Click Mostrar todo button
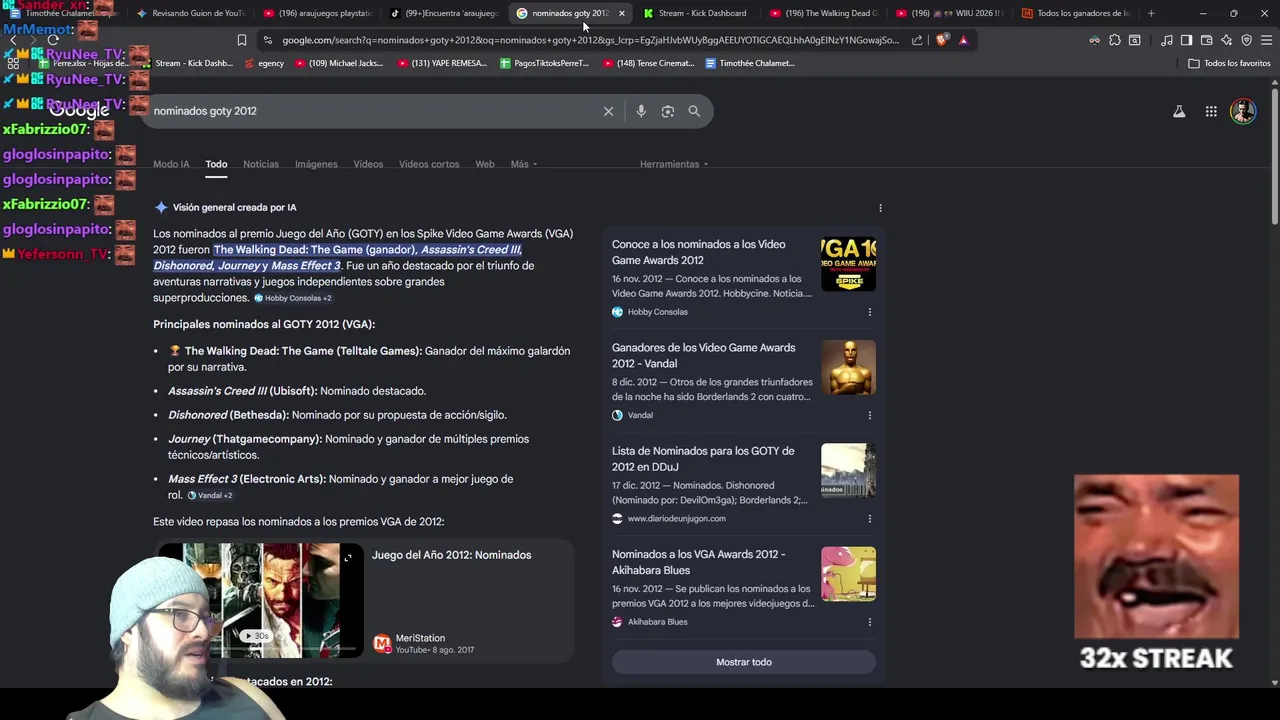This screenshot has height=720, width=1280. click(x=744, y=662)
